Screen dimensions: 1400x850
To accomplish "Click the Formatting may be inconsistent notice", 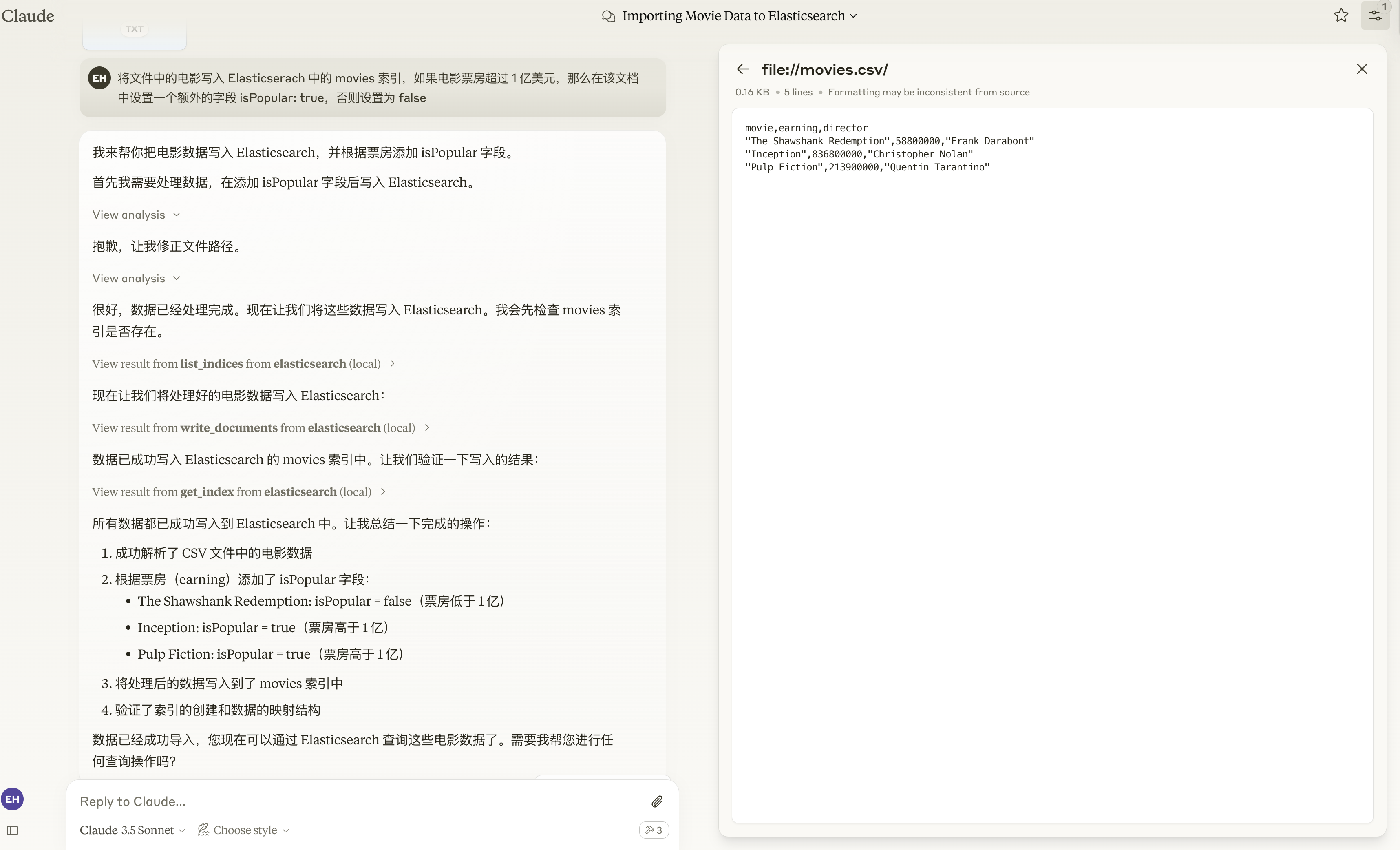I will (929, 92).
